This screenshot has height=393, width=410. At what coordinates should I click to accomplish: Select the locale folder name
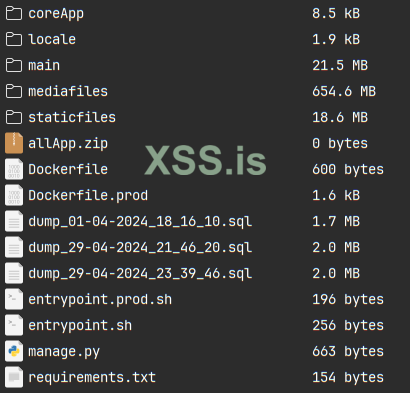pos(52,39)
